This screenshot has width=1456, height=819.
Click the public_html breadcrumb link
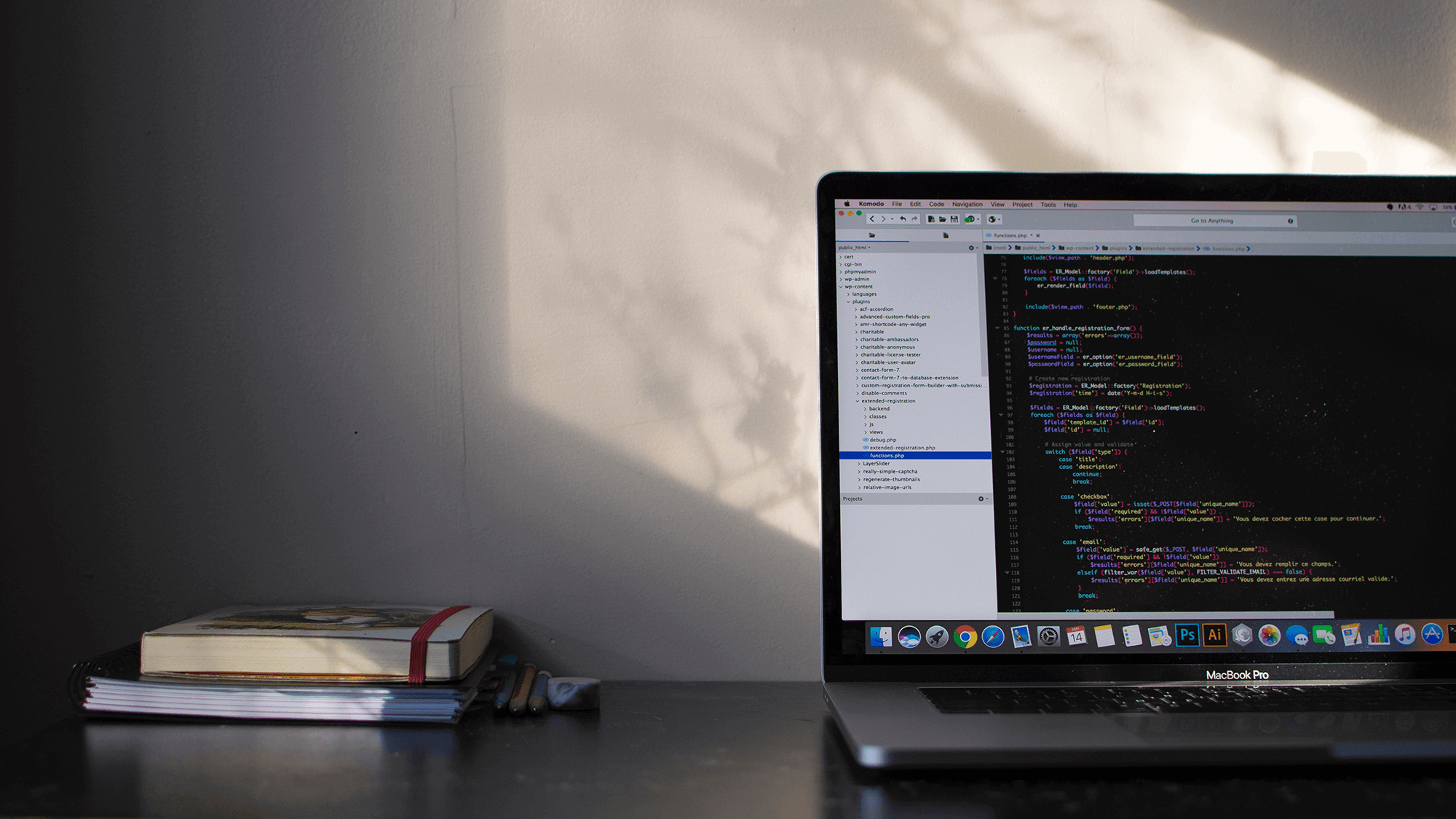tap(1051, 247)
